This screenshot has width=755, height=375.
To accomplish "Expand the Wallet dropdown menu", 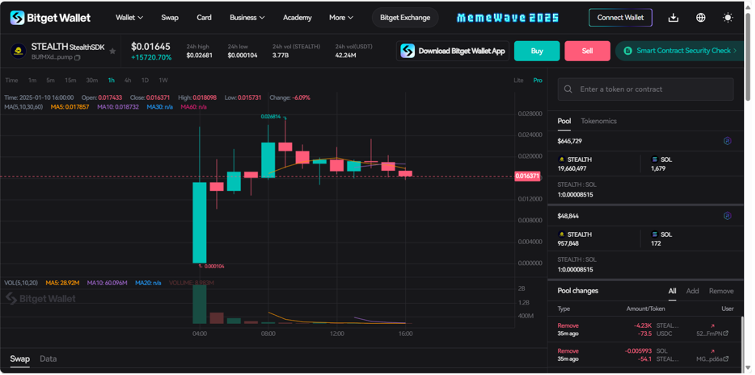I will click(129, 18).
